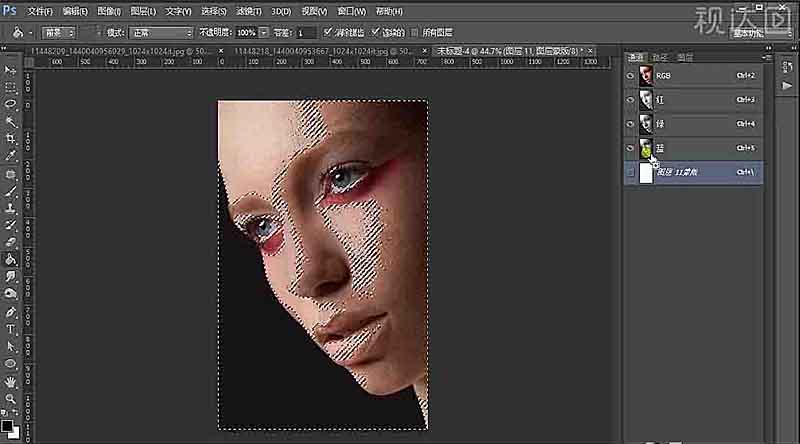Select the Eraser tool
The width and height of the screenshot is (800, 444).
(x=10, y=242)
